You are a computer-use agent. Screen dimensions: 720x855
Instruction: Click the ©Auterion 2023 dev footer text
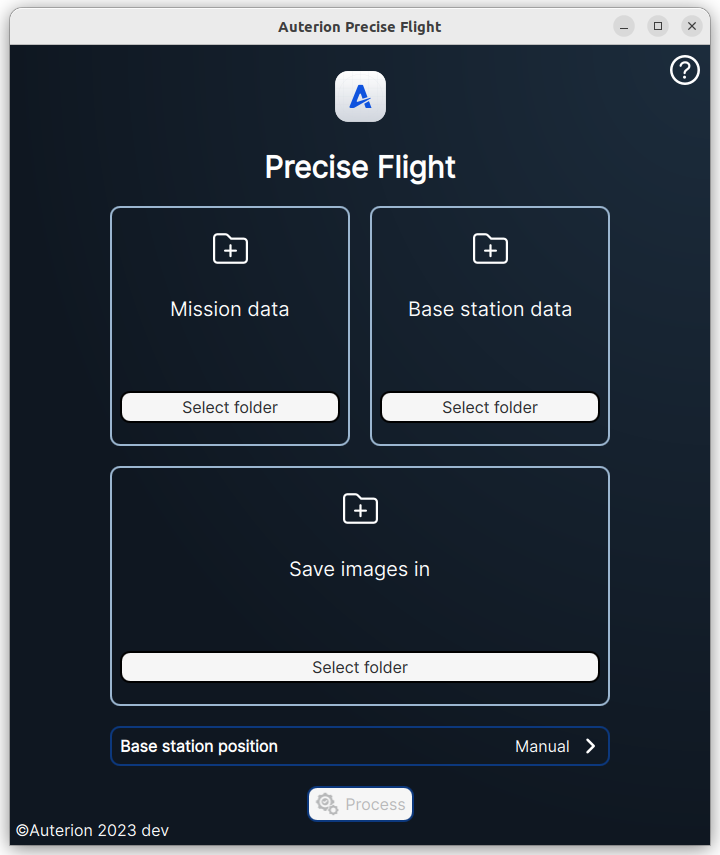92,830
